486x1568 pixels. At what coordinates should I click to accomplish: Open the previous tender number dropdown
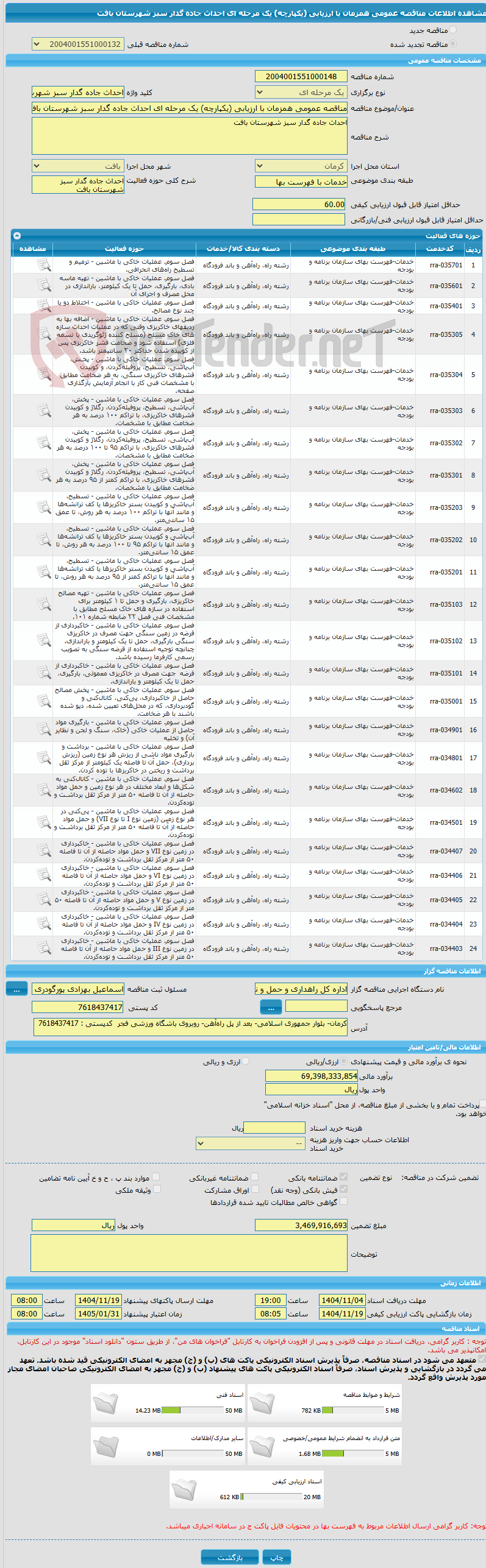tap(77, 44)
